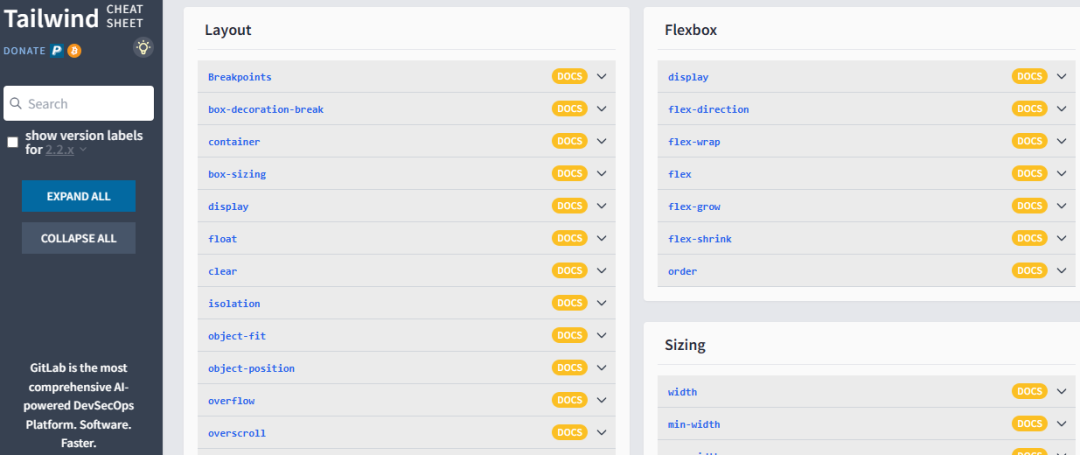This screenshot has width=1080, height=455.
Task: Open DOCS badge for overflow
Action: coord(570,400)
